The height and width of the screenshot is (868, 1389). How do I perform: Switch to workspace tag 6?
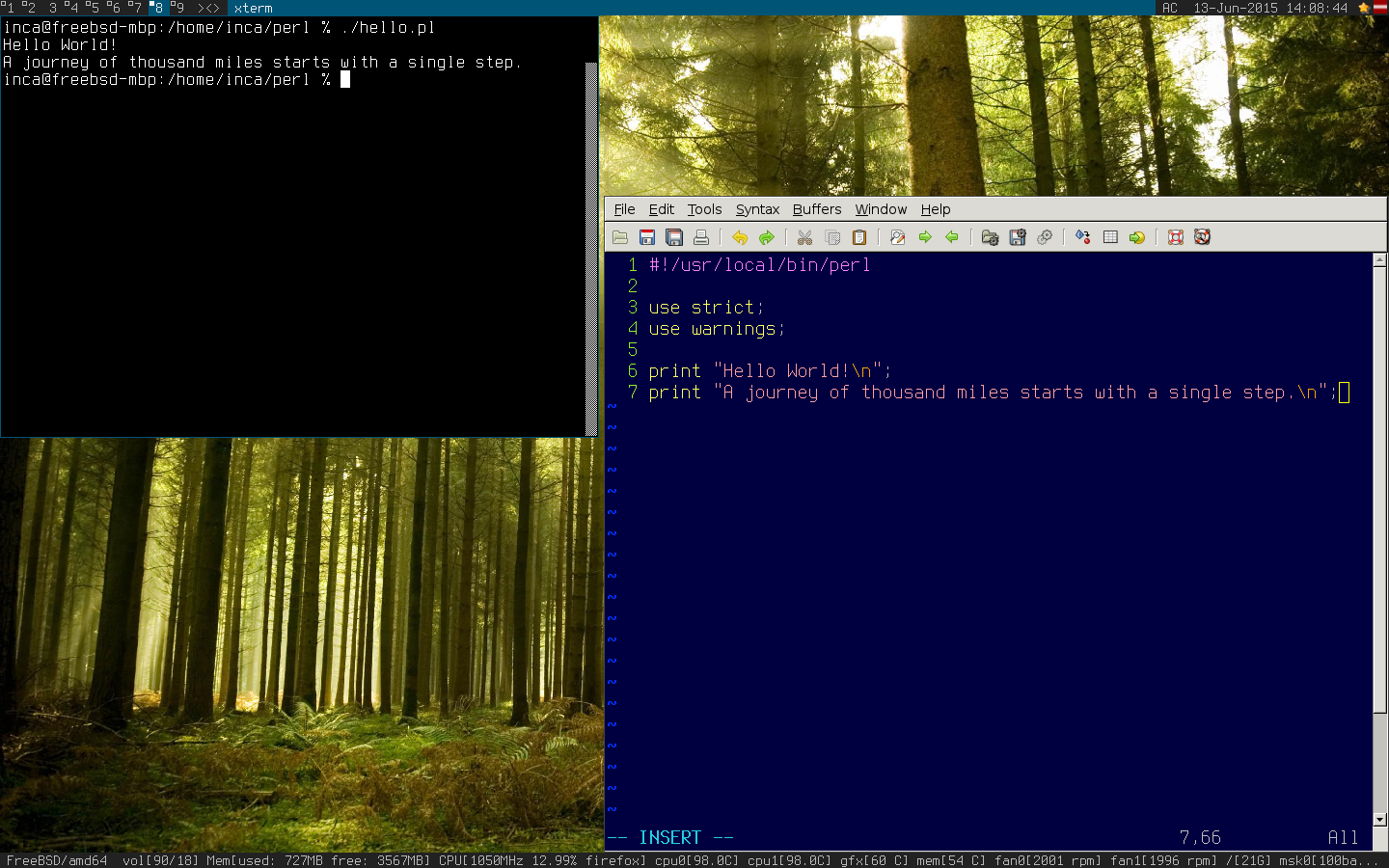[x=115, y=8]
